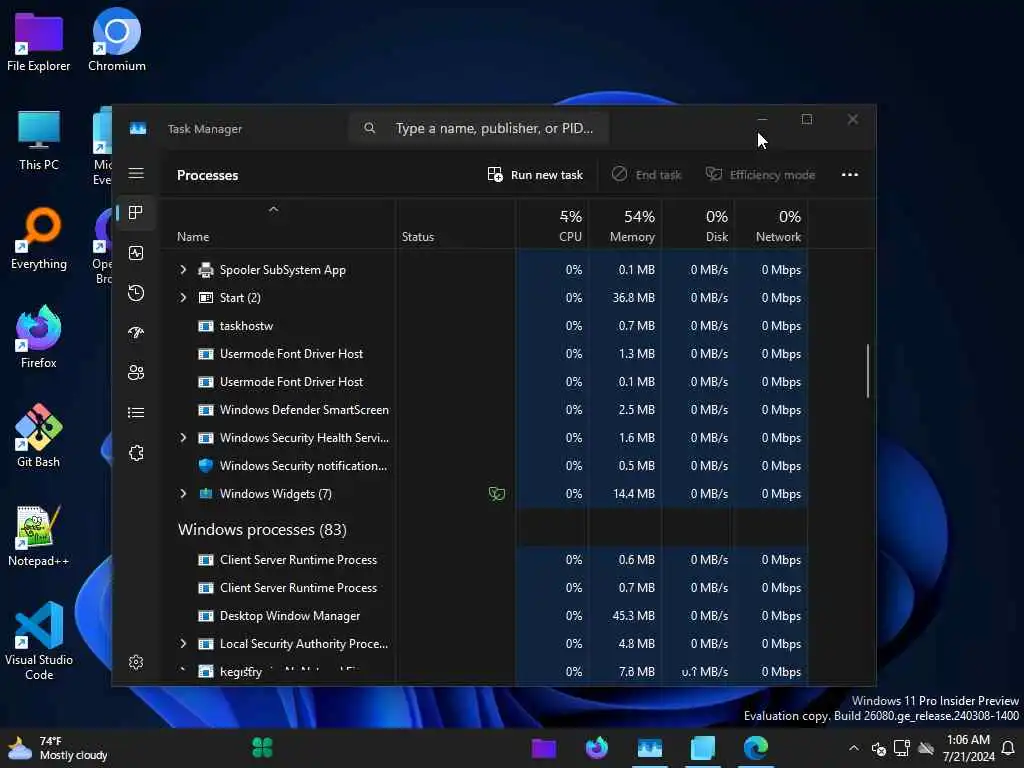Click the Spooler SubSystem App printer icon
The height and width of the screenshot is (768, 1024).
click(206, 270)
